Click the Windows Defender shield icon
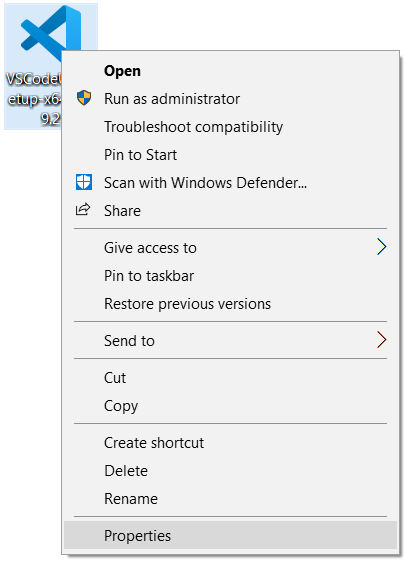 coord(84,182)
